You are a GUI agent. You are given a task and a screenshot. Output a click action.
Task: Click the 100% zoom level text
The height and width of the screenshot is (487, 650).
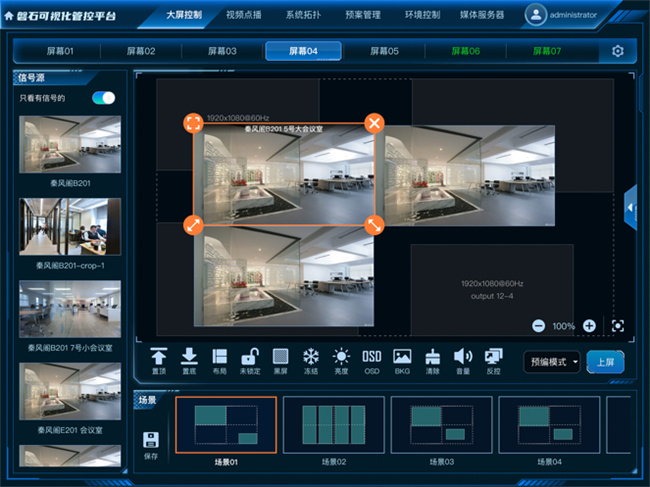point(563,326)
